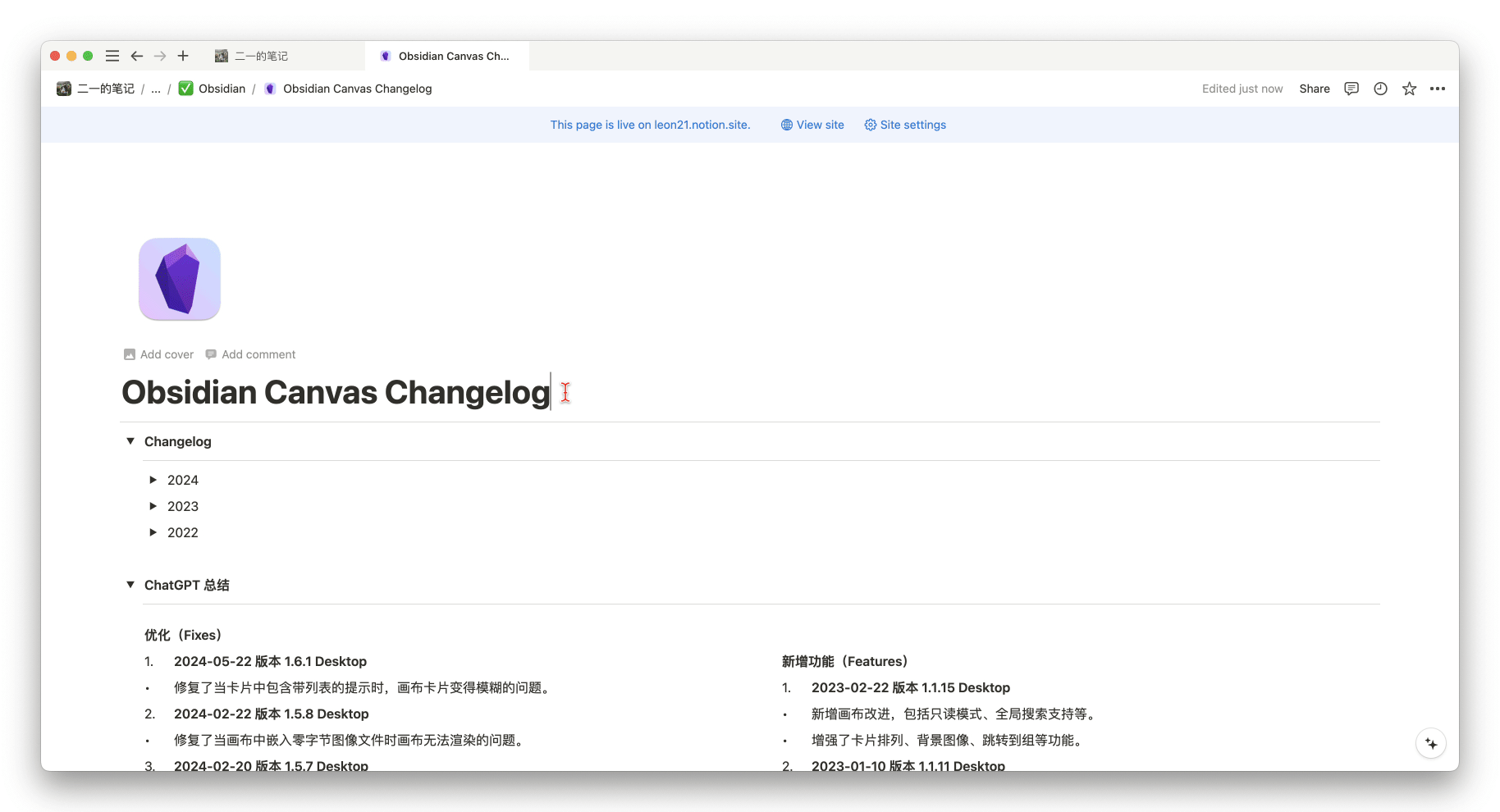Screen dimensions: 1500x812
Task: Click bullet about 只读模式、全局搜索
Action: (956, 714)
